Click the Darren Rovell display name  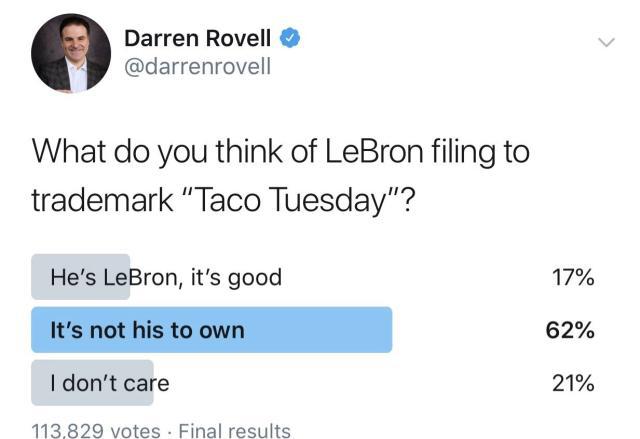click(199, 39)
